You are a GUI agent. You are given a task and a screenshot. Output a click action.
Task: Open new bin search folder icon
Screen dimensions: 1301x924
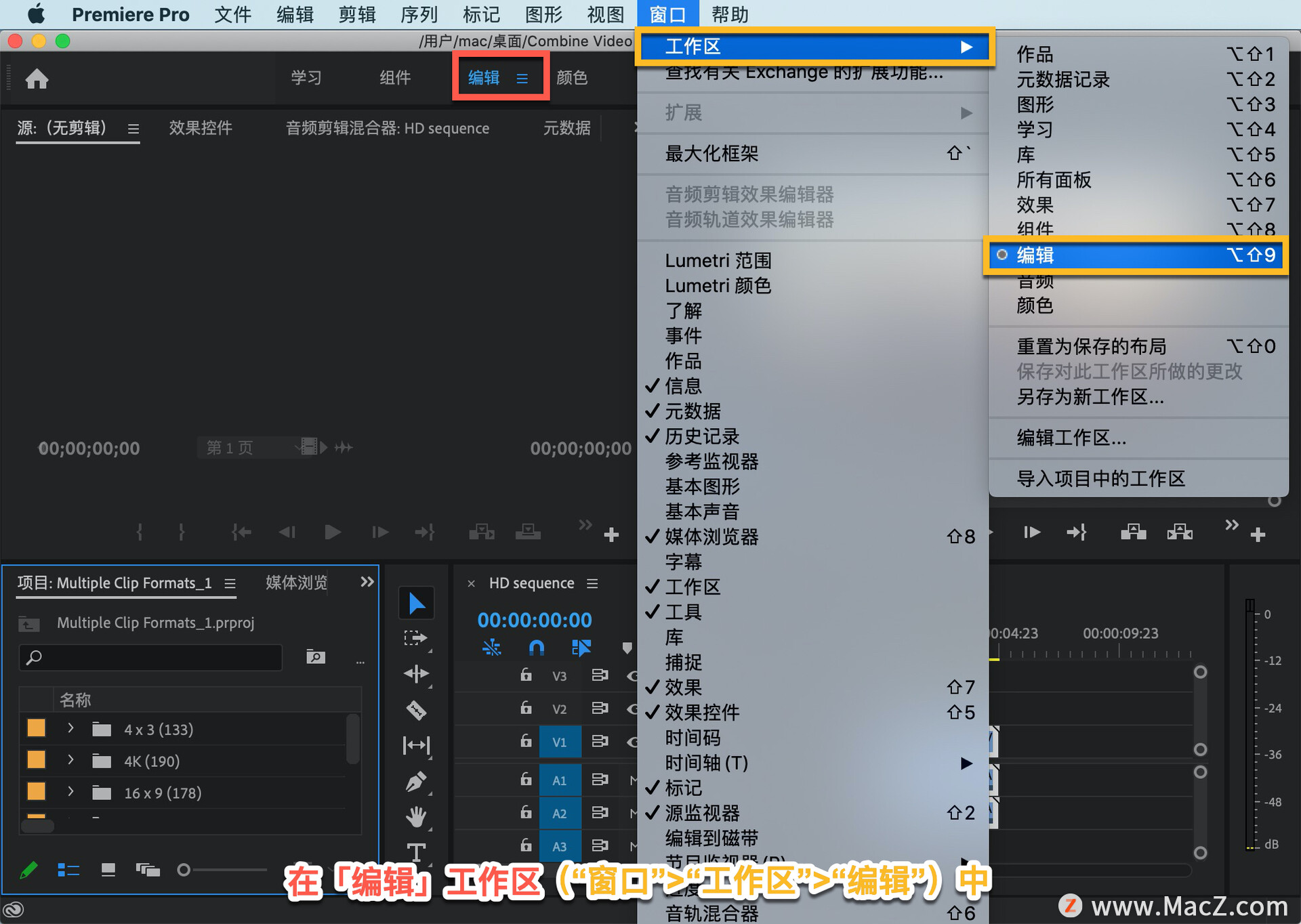[316, 656]
